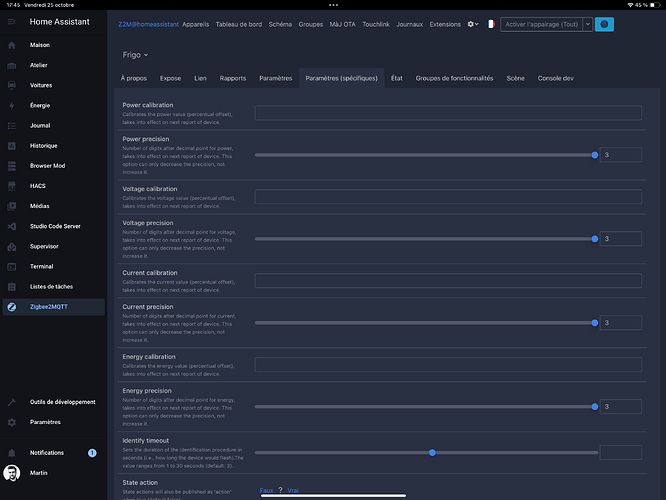Check the Wi-Fi status icon
Screen dimensions: 666x500
pyautogui.click(x=630, y=5)
